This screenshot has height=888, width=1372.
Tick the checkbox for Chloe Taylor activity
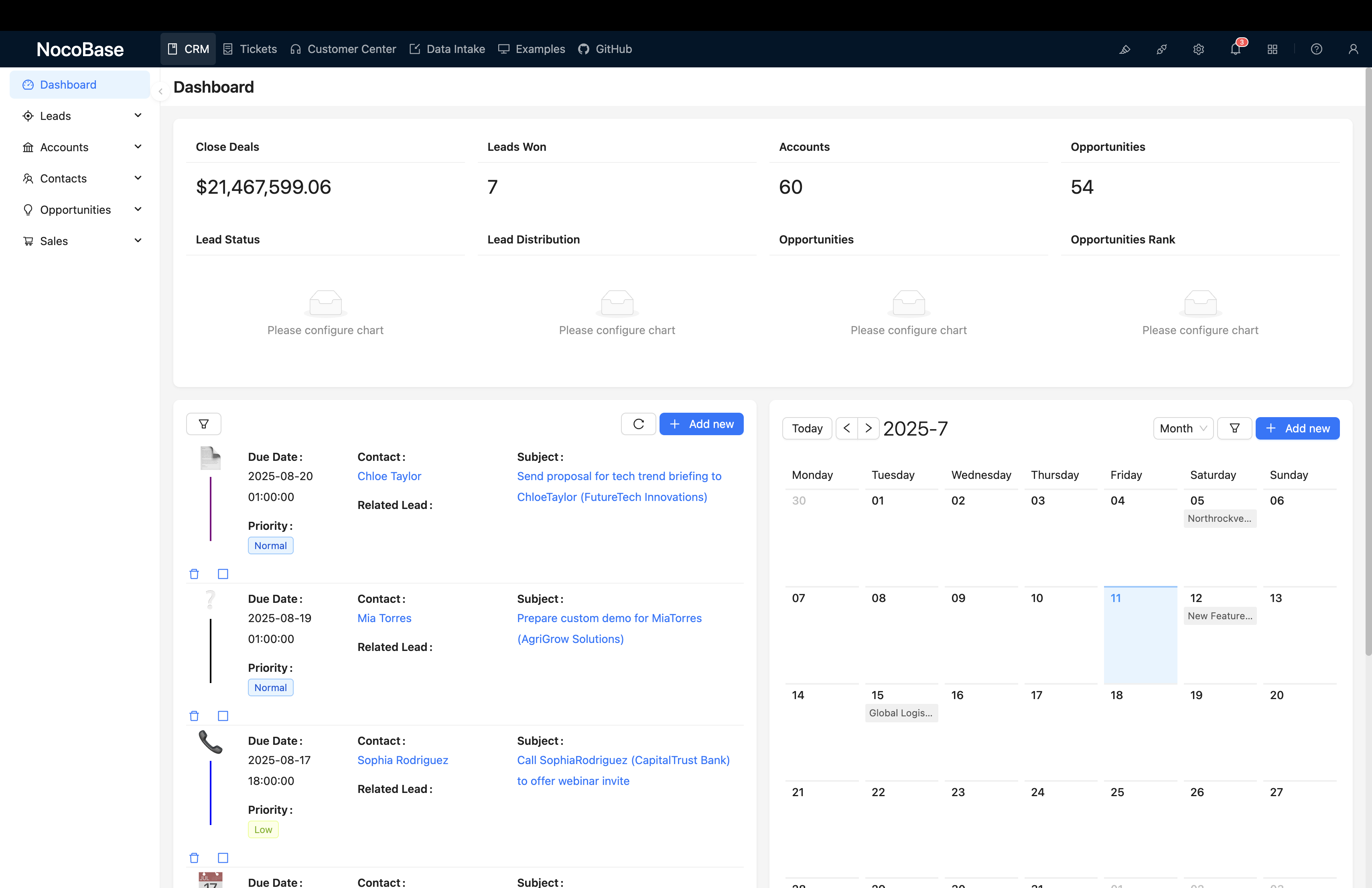pos(223,574)
